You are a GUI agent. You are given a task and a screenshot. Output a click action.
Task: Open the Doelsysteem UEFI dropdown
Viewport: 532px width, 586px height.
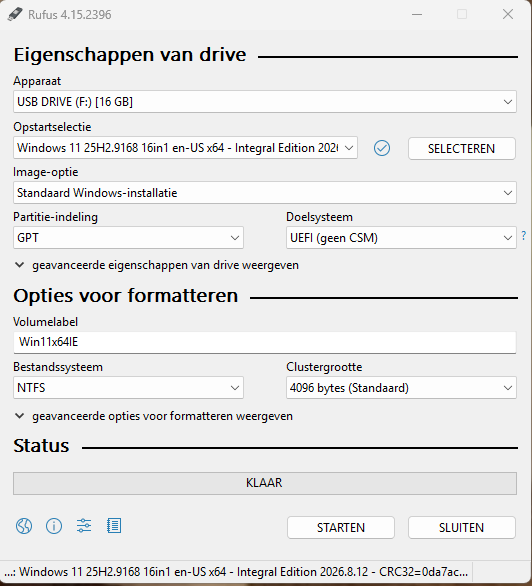pos(401,238)
